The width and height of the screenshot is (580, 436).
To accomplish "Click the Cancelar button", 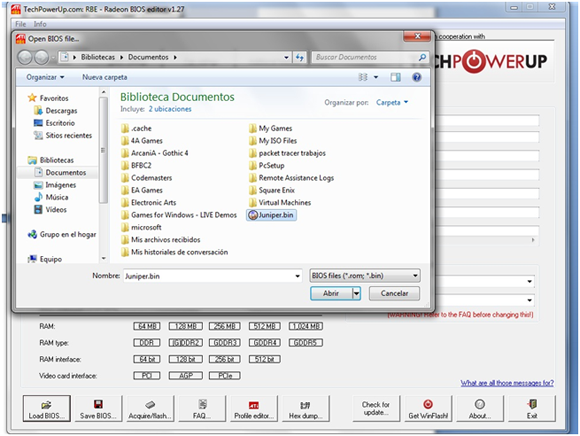I will tap(394, 293).
